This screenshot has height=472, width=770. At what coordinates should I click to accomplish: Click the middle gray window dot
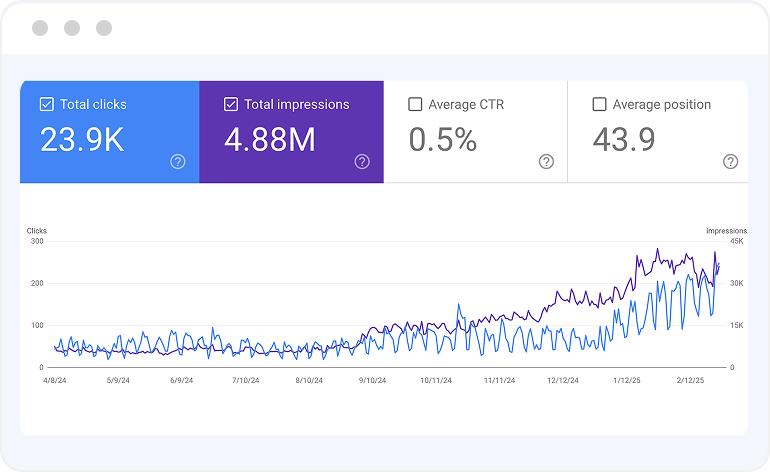(72, 28)
